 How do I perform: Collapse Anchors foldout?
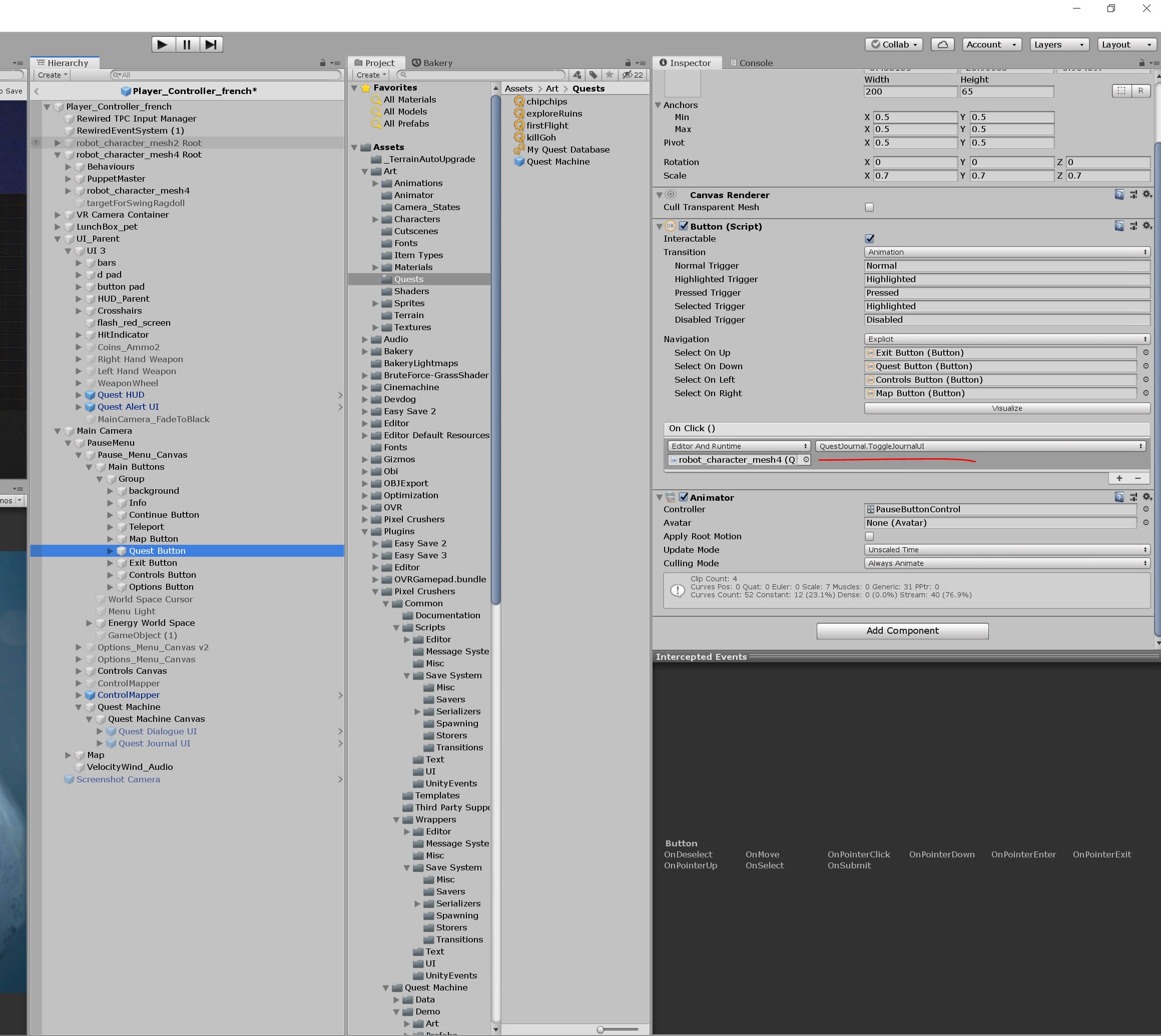tap(658, 106)
